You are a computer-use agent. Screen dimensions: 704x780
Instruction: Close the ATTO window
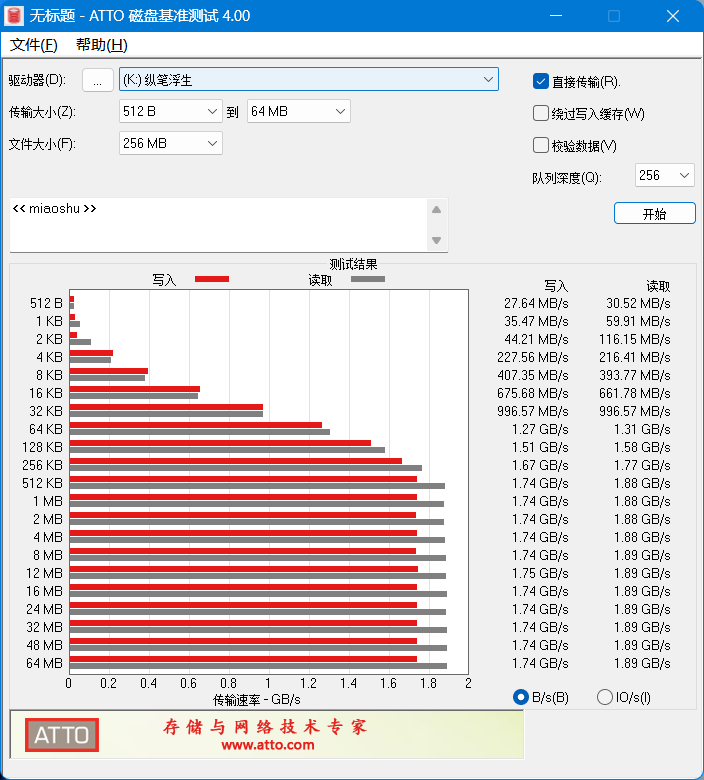(x=673, y=16)
